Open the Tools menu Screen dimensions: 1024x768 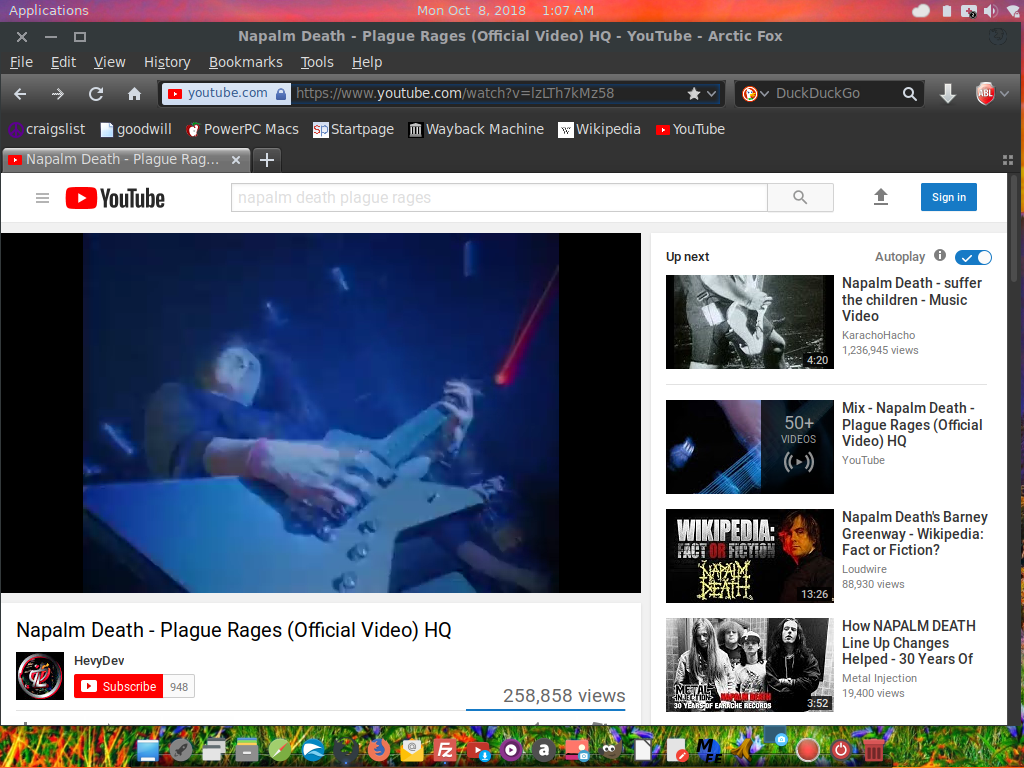317,62
